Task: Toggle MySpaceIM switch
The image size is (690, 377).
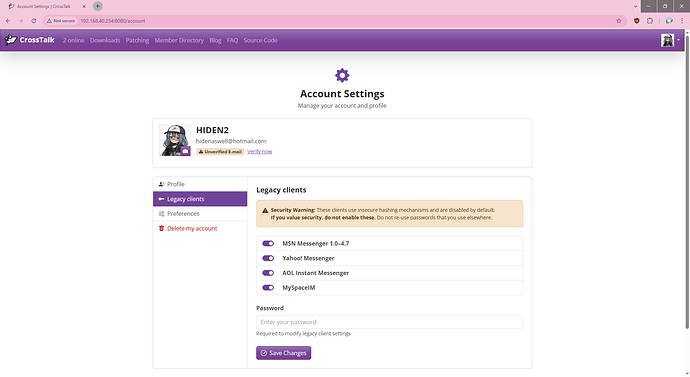Action: (x=268, y=288)
